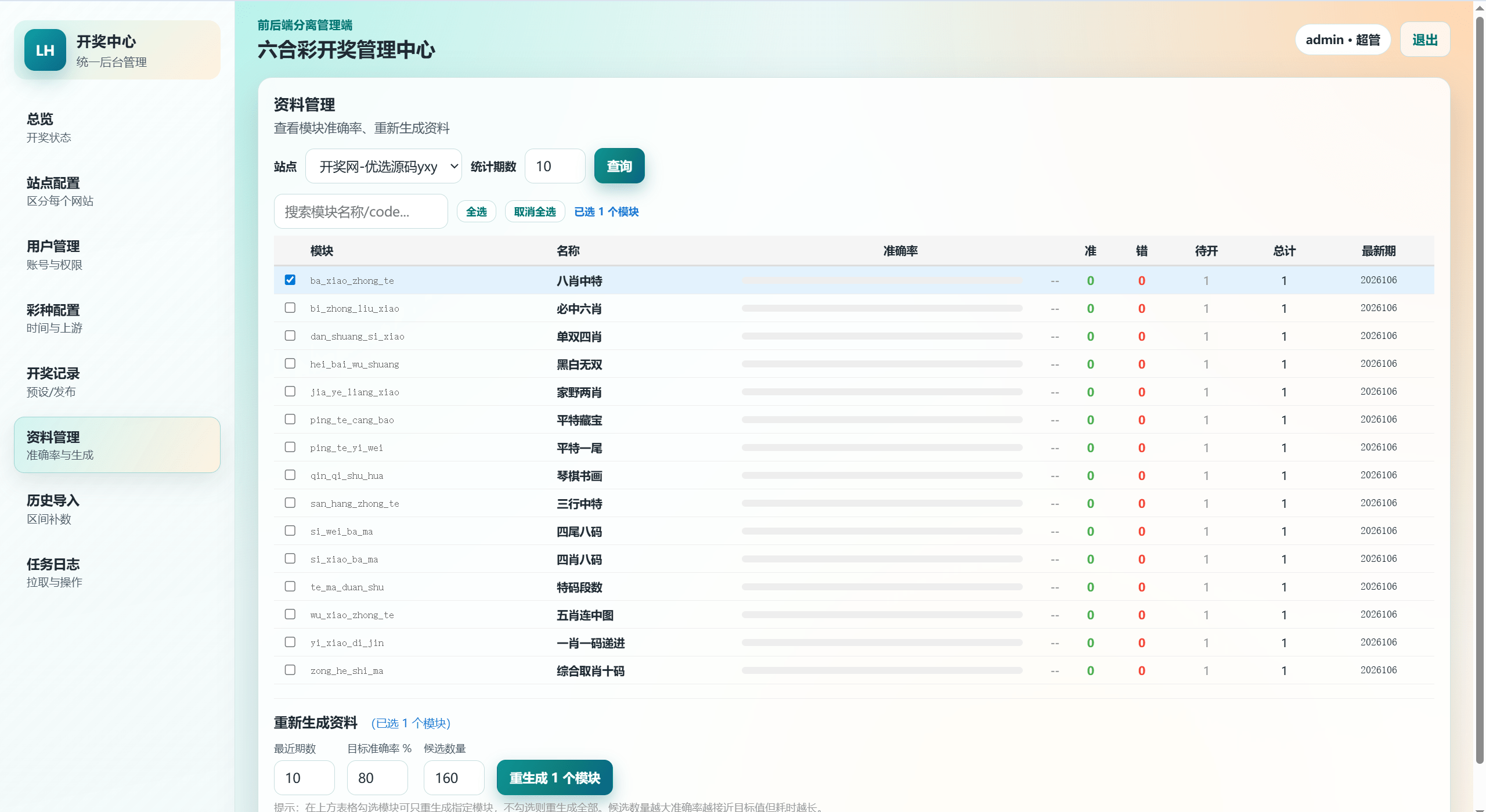1486x812 pixels.
Task: Click accuracy bar for 必中六肖
Action: 882,308
